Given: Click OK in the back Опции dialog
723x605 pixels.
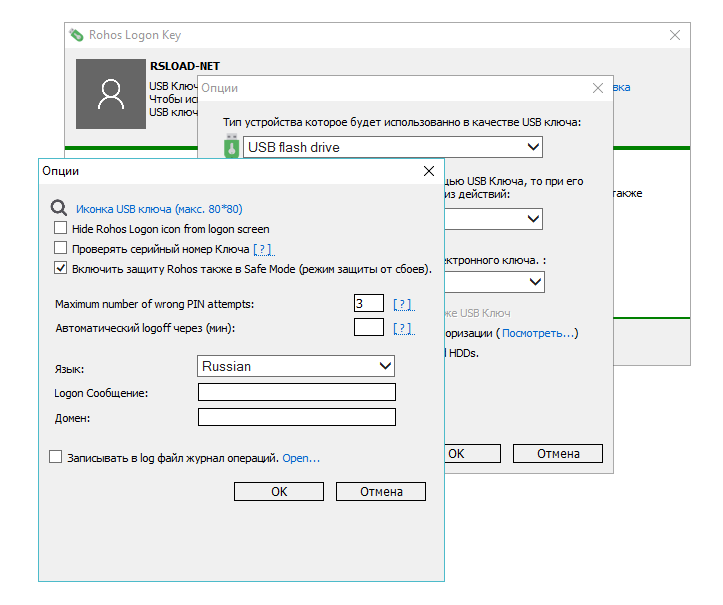Looking at the screenshot, I should click(473, 454).
